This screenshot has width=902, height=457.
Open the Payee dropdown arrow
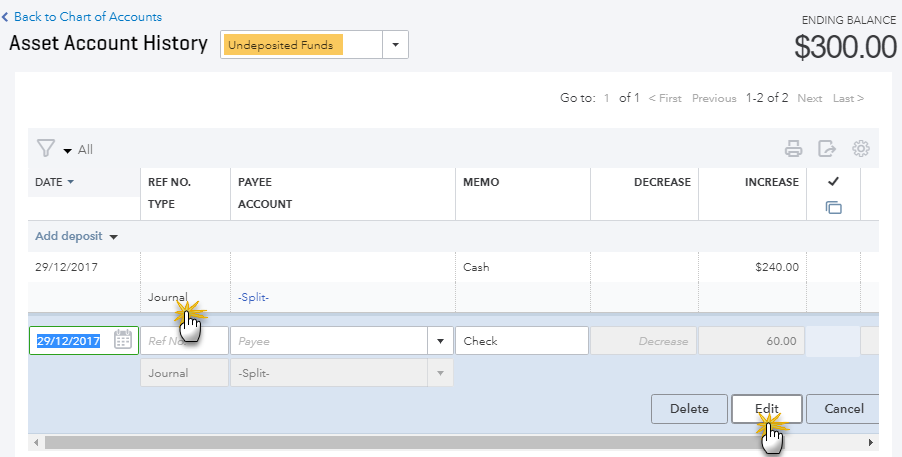click(x=440, y=341)
